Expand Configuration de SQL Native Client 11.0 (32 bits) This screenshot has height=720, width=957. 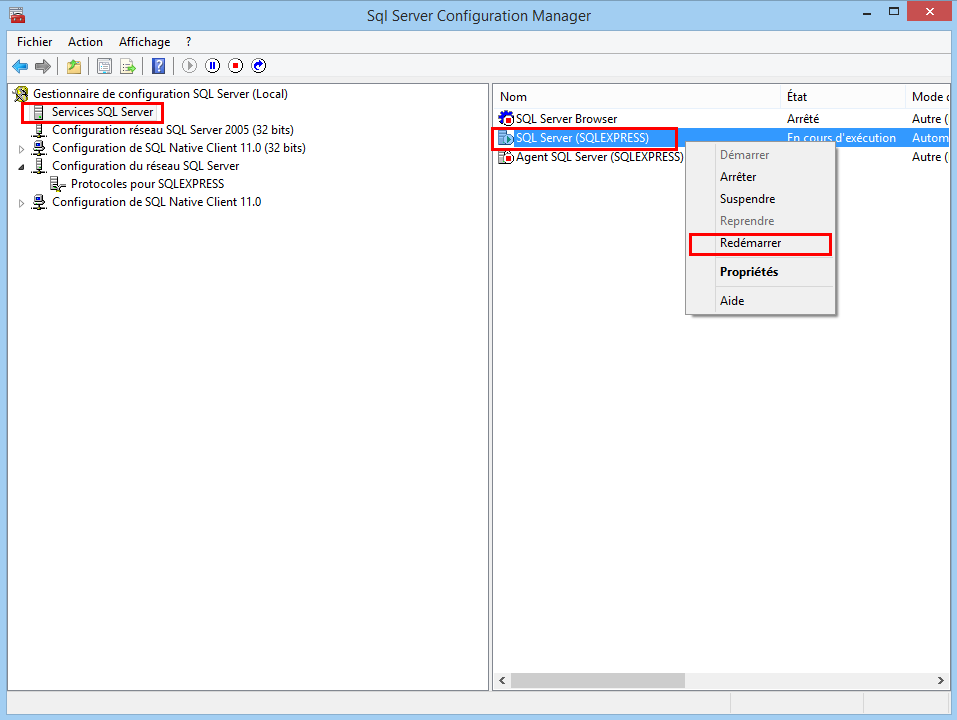pyautogui.click(x=21, y=149)
